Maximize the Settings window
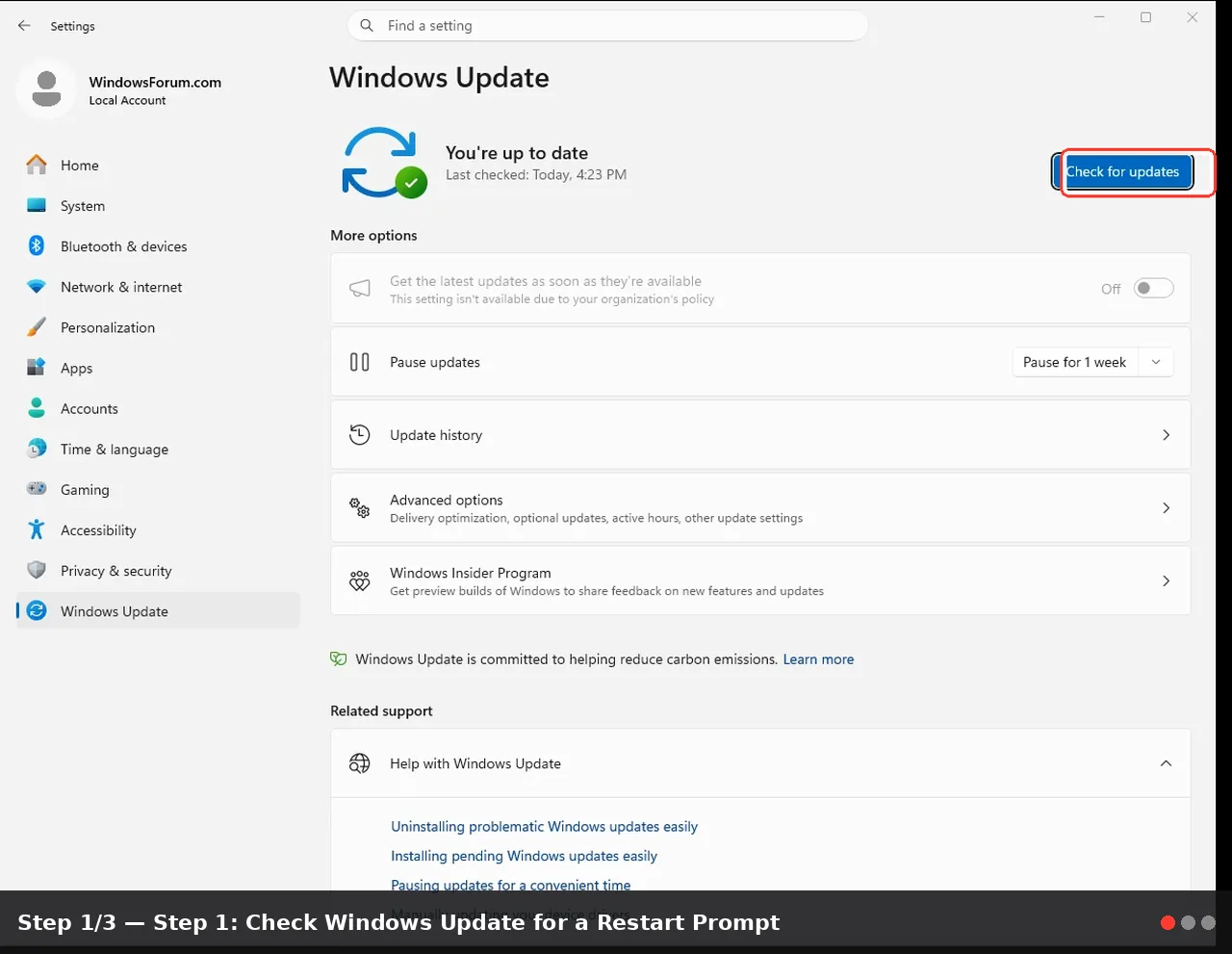 pyautogui.click(x=1145, y=17)
